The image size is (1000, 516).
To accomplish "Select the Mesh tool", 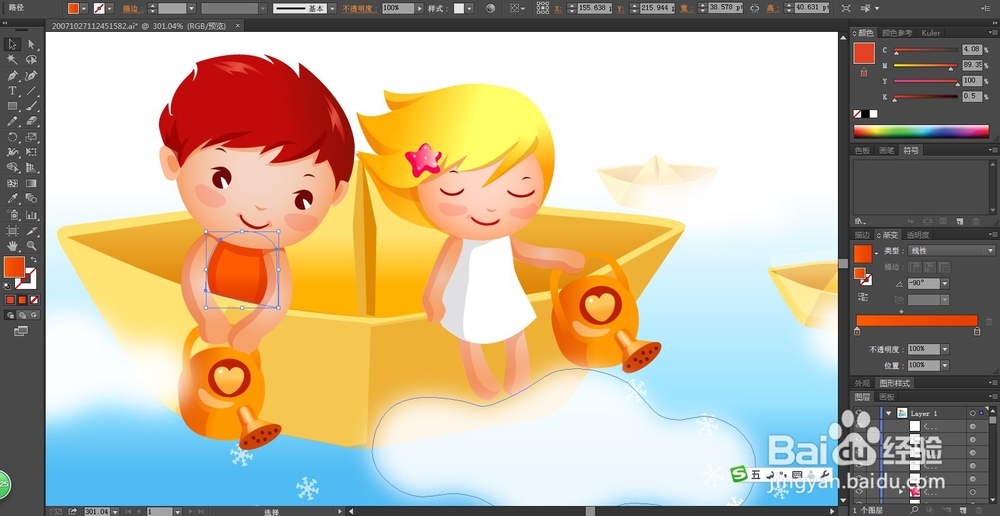I will pos(12,184).
